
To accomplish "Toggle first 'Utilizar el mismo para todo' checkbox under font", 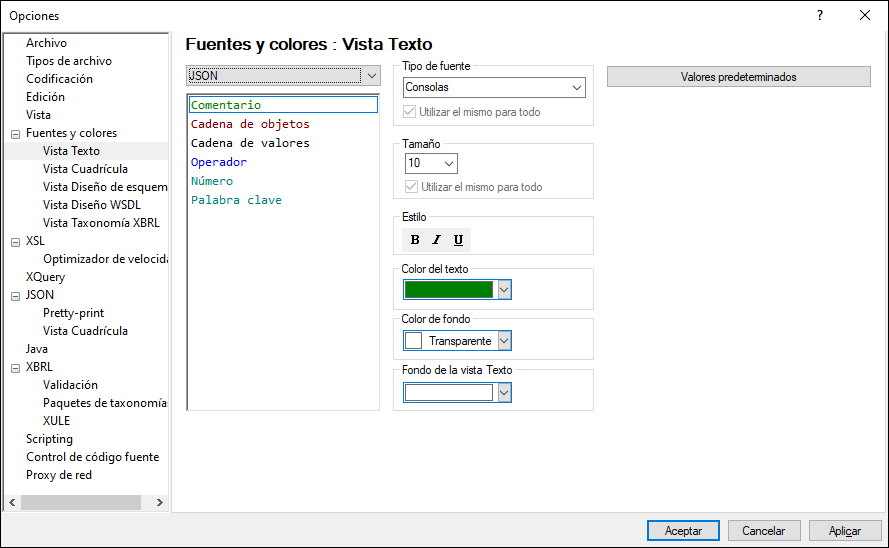I will pyautogui.click(x=410, y=112).
